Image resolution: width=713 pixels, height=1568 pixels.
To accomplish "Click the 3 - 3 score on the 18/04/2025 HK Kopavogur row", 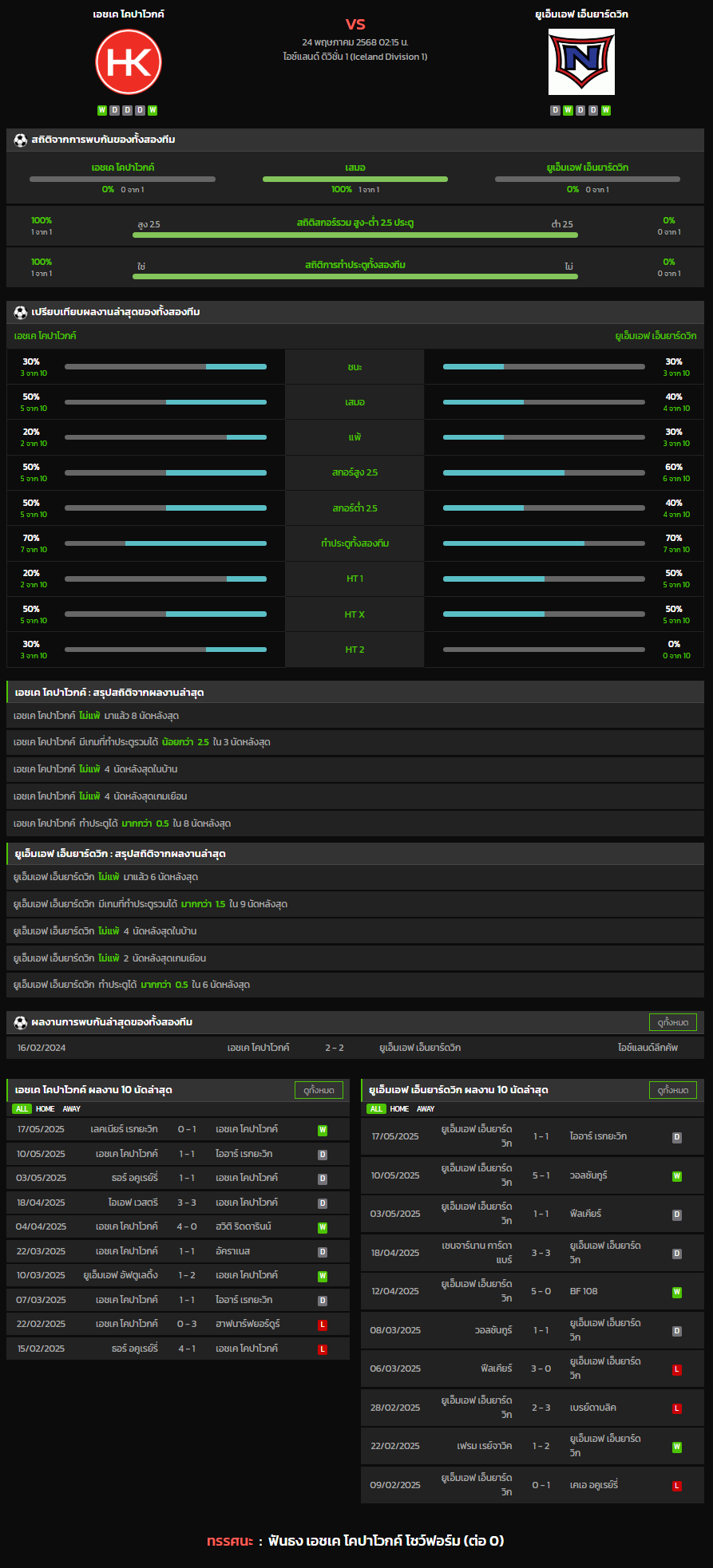I will [187, 1203].
